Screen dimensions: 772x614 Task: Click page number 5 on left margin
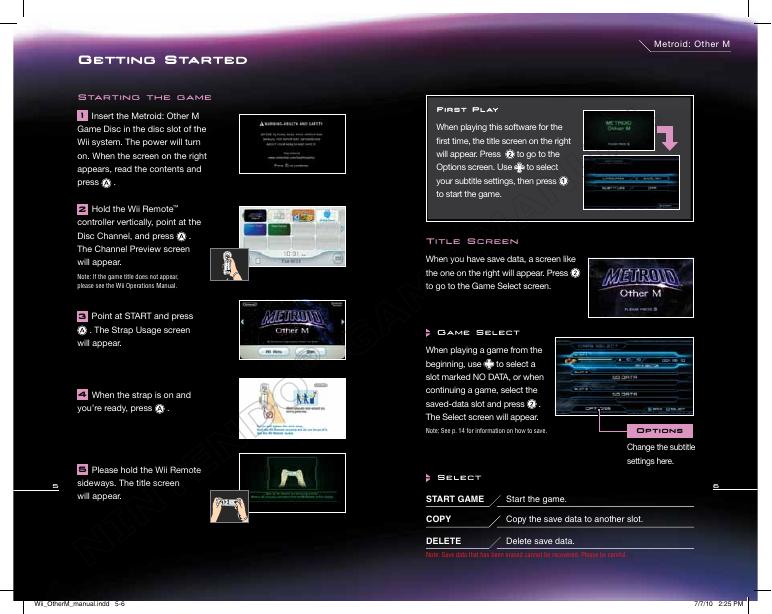[x=55, y=486]
